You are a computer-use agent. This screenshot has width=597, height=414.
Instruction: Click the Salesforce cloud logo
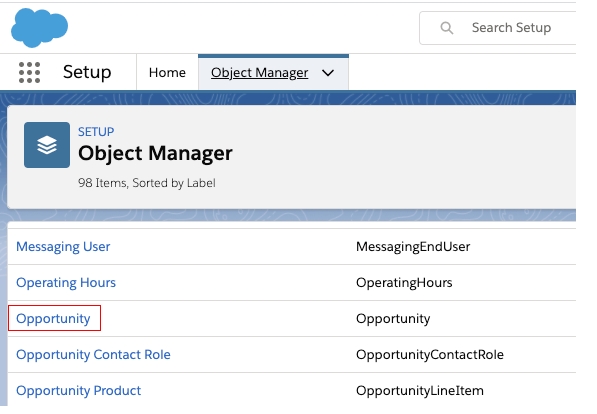[39, 27]
